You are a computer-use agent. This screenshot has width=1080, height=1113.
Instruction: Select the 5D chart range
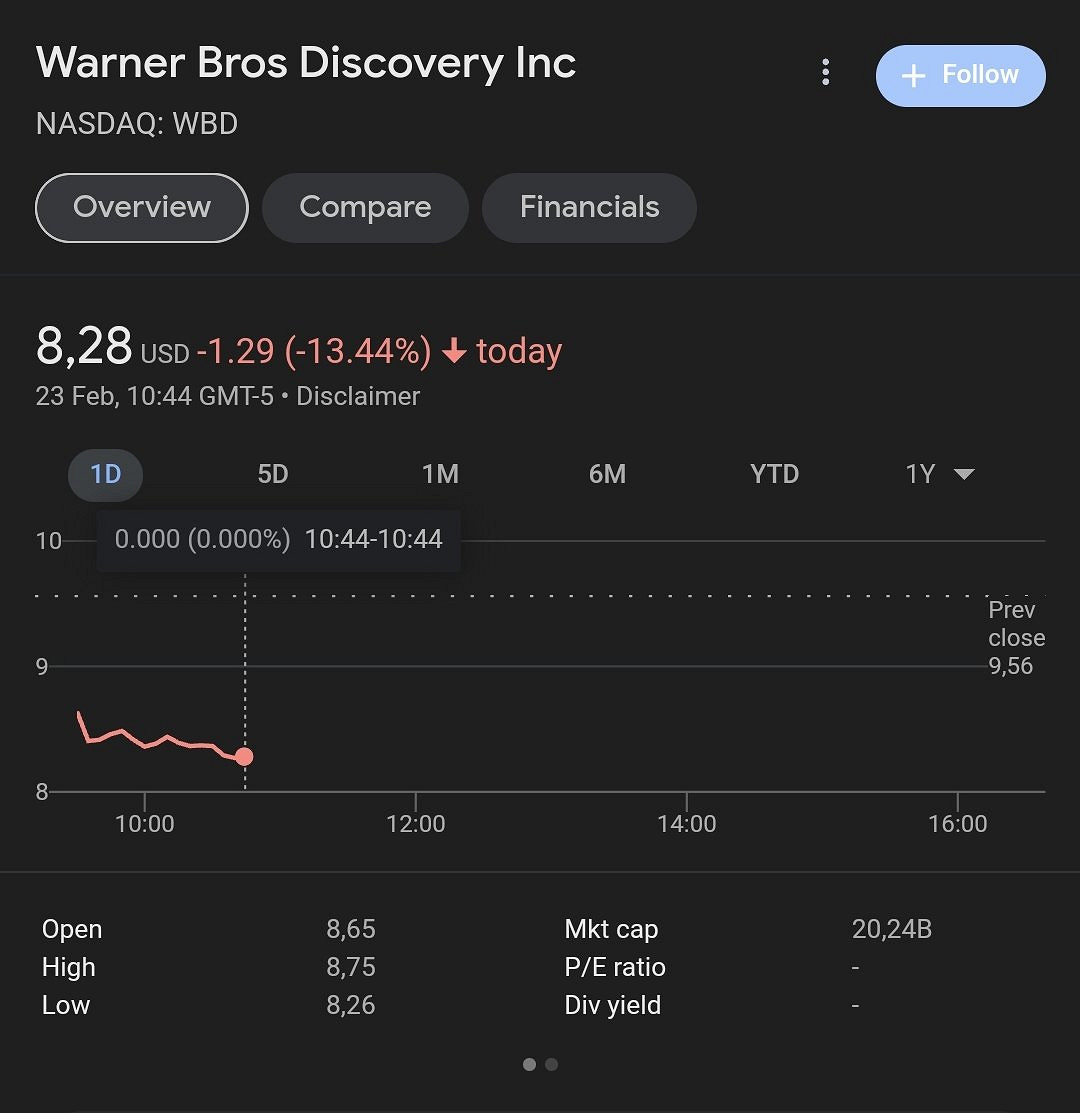(x=273, y=474)
